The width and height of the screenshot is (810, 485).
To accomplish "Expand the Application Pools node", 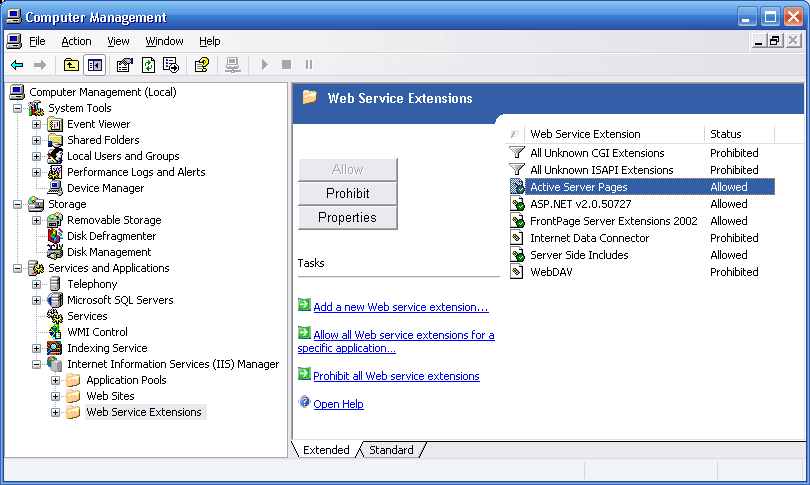I will 55,381.
